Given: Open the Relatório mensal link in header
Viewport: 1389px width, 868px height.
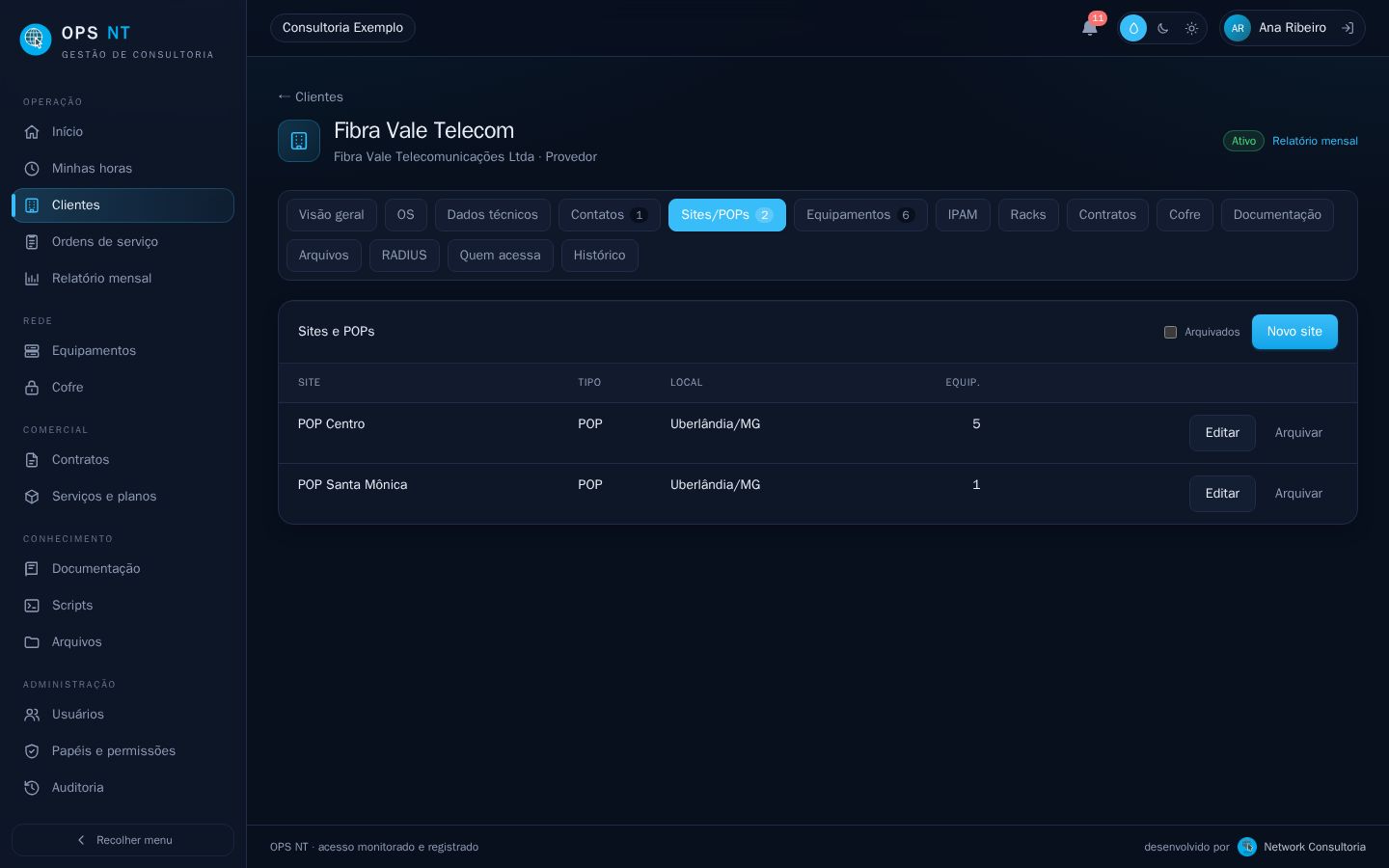Looking at the screenshot, I should pos(1315,141).
